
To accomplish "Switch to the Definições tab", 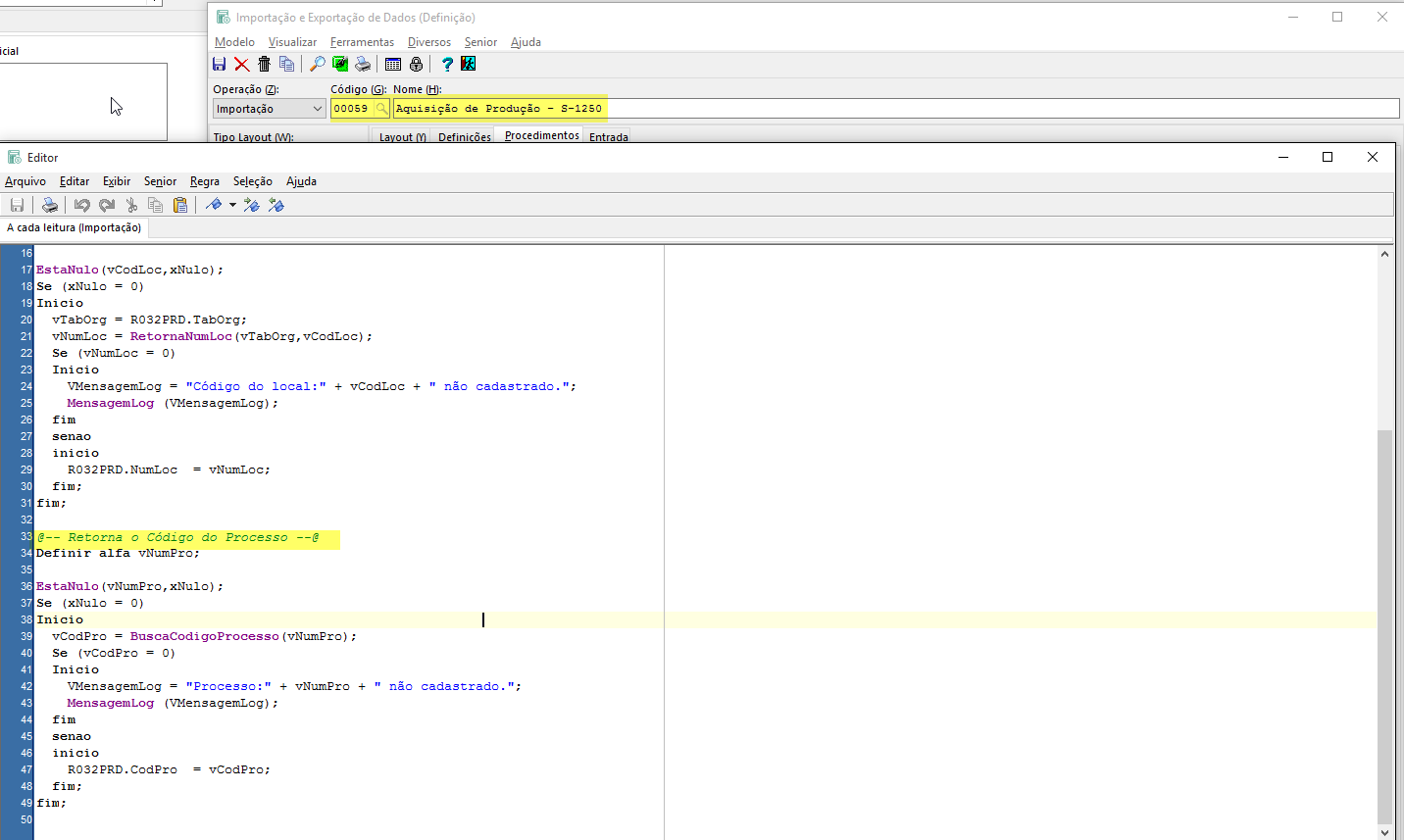I will coord(464,137).
